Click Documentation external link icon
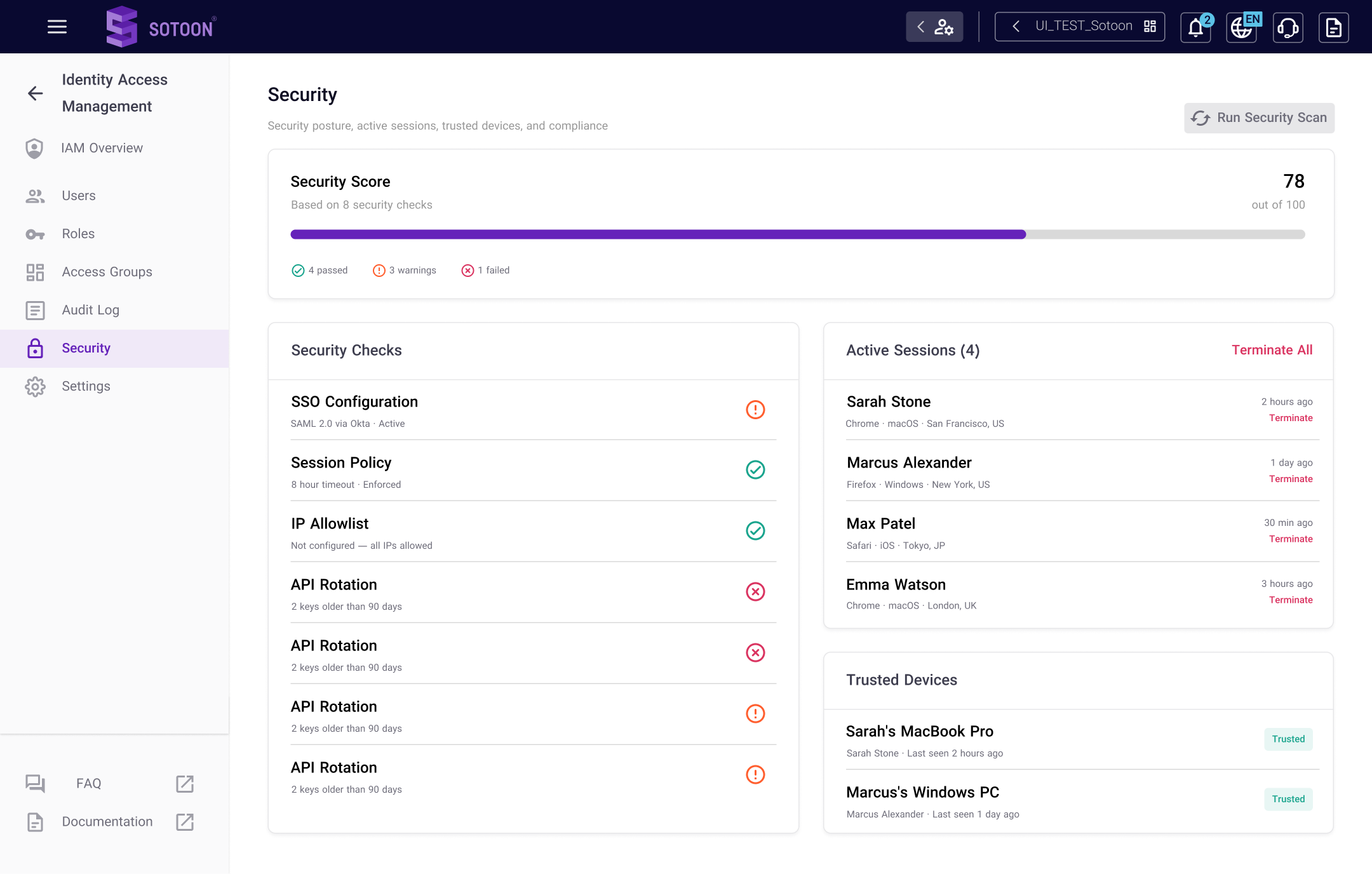The height and width of the screenshot is (874, 1372). coord(185,822)
